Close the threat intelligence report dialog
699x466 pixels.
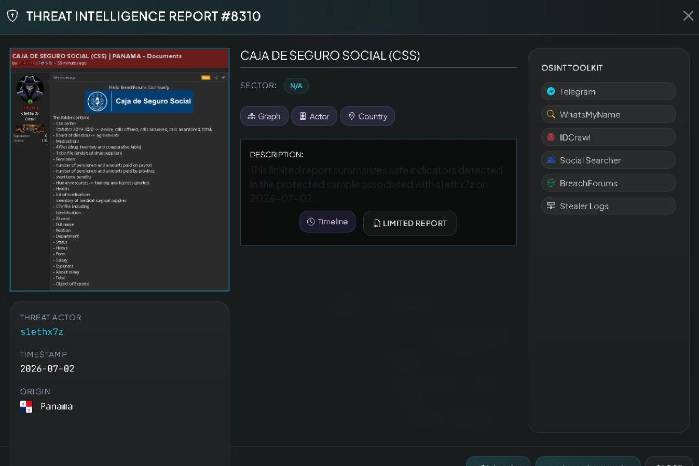pyautogui.click(x=688, y=16)
